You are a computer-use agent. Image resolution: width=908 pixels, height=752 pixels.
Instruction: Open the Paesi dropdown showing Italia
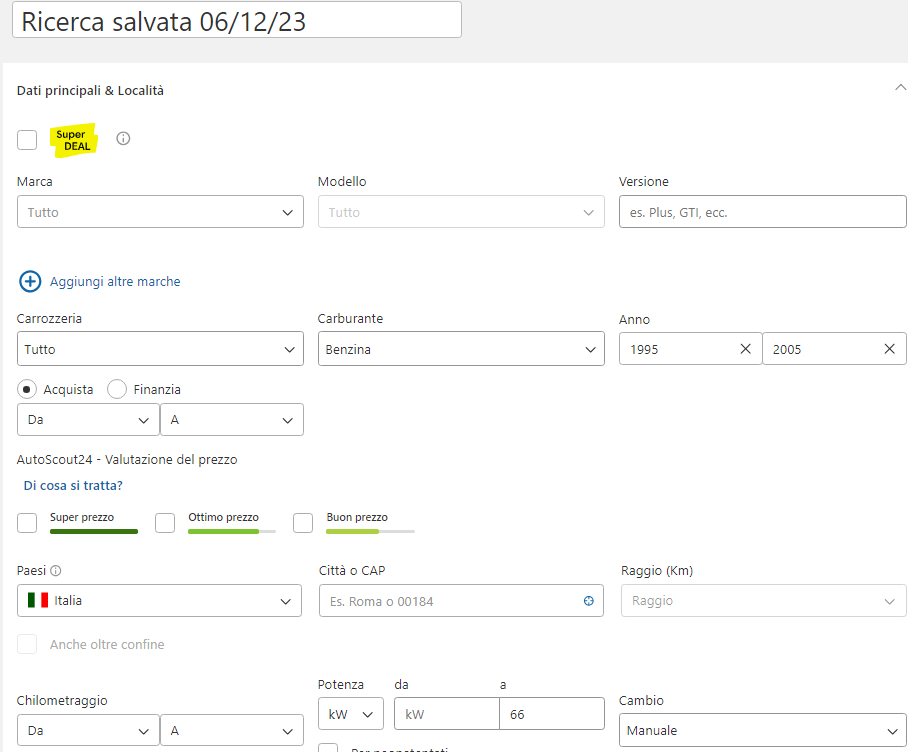coord(160,601)
